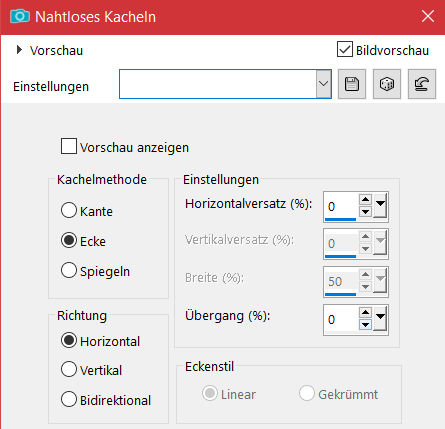Open the Übergang slider dropdown arrow
The width and height of the screenshot is (445, 429).
pos(380,318)
